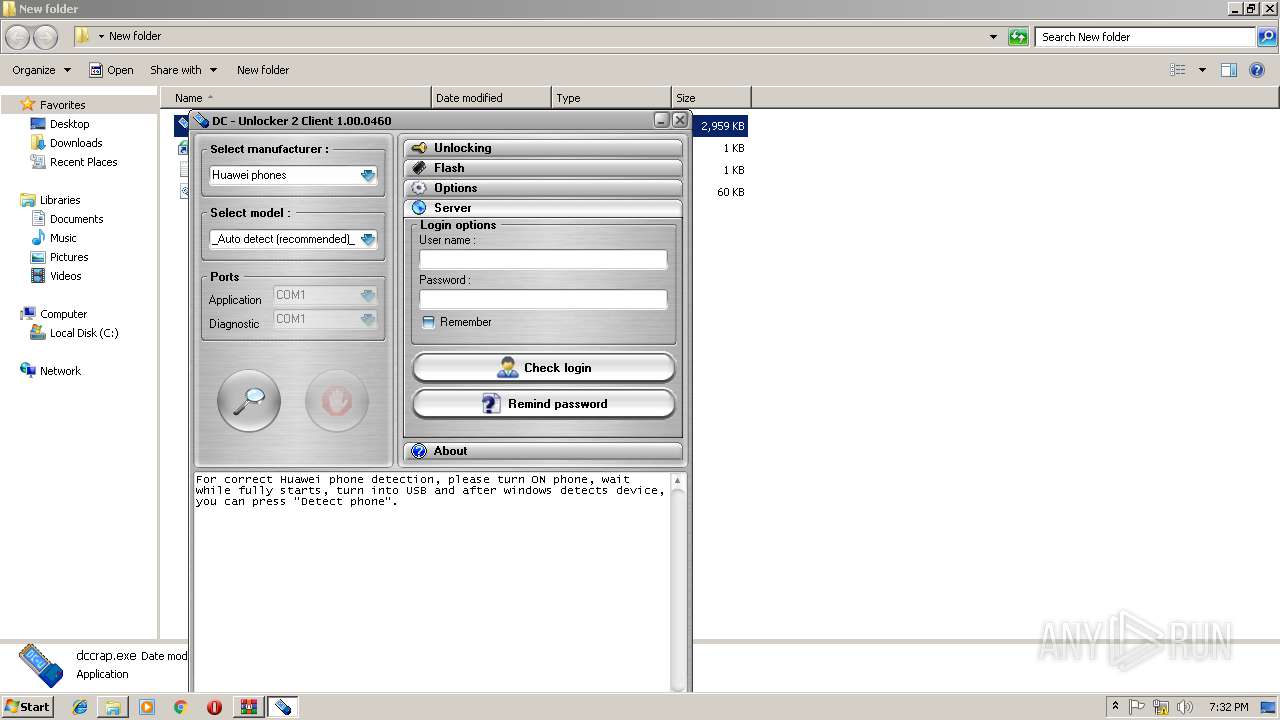The width and height of the screenshot is (1280, 720).
Task: Click the search magnifier in Explorer
Action: 1267,37
